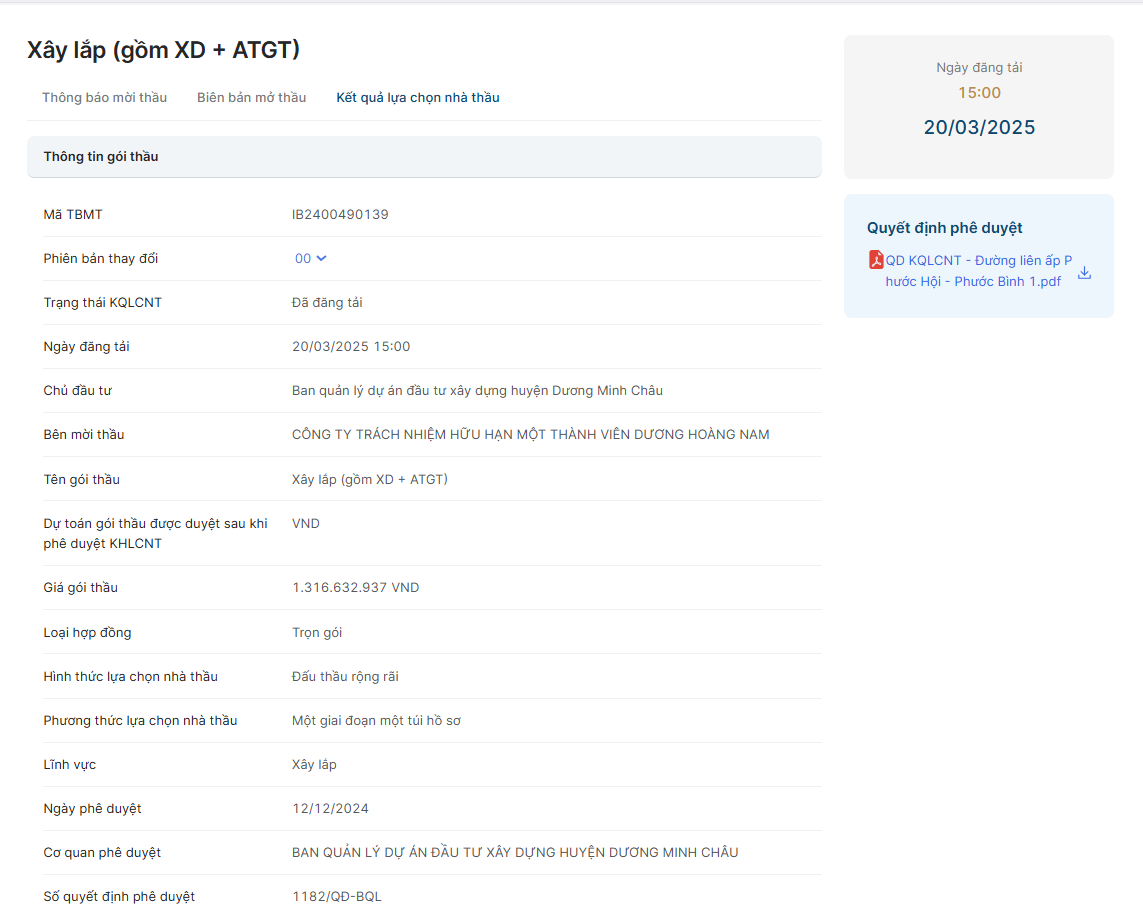The height and width of the screenshot is (914, 1143).
Task: Click the Giá gói thầu amount 1.316.632.937 VND
Action: (x=355, y=587)
